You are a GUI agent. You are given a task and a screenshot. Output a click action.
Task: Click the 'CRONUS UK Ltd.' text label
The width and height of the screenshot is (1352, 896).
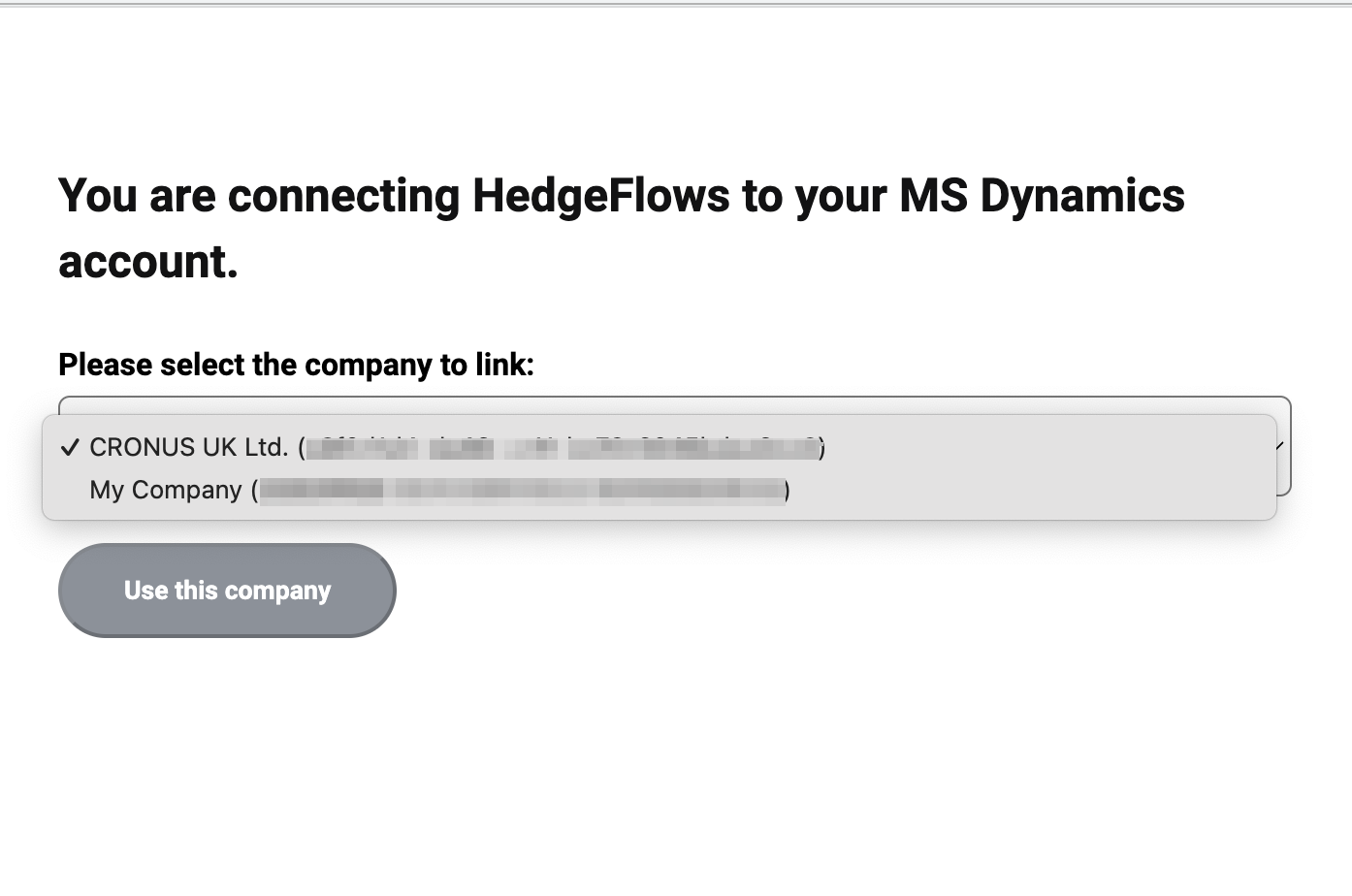[x=188, y=447]
